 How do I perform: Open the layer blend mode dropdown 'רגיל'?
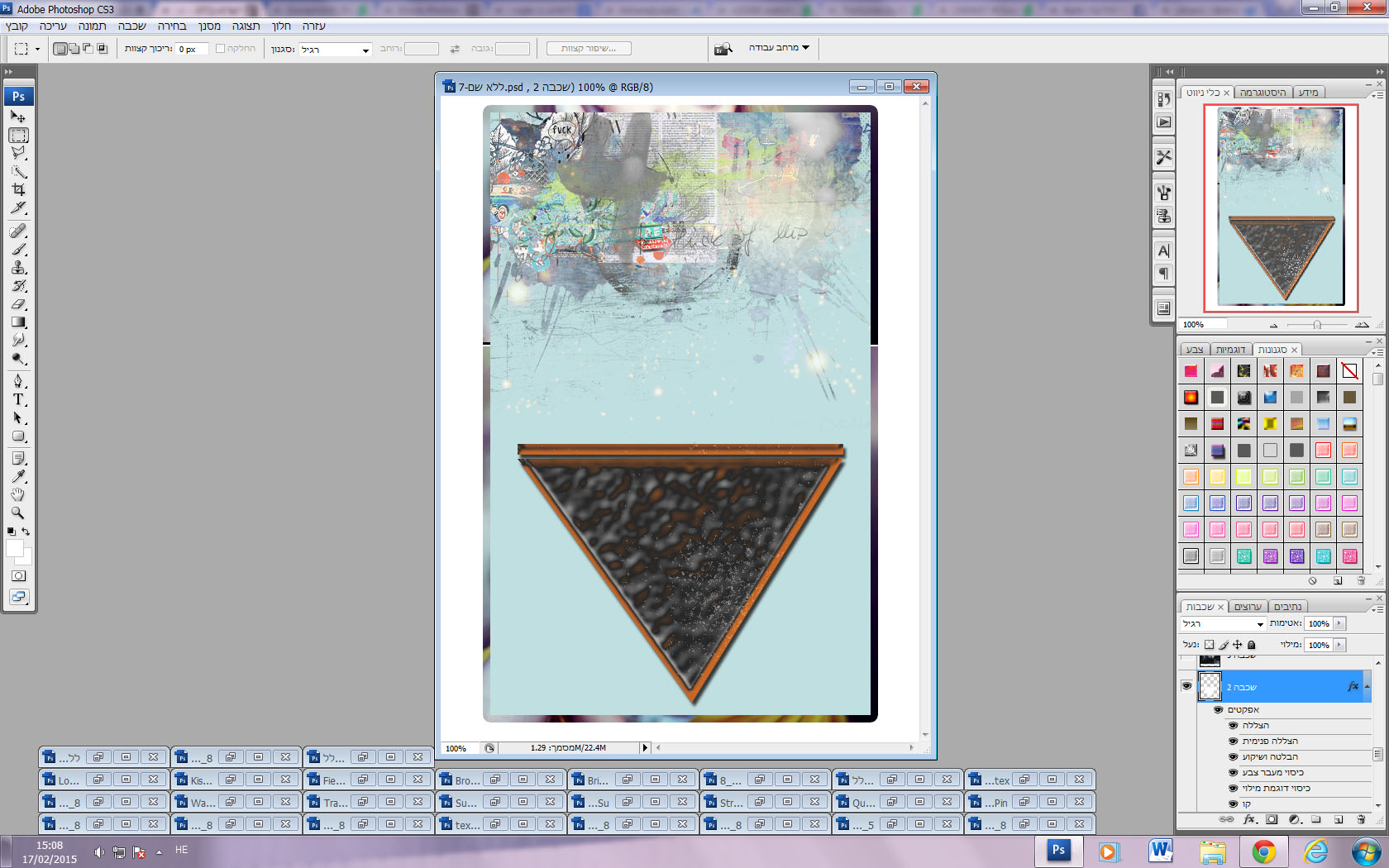[x=1223, y=624]
